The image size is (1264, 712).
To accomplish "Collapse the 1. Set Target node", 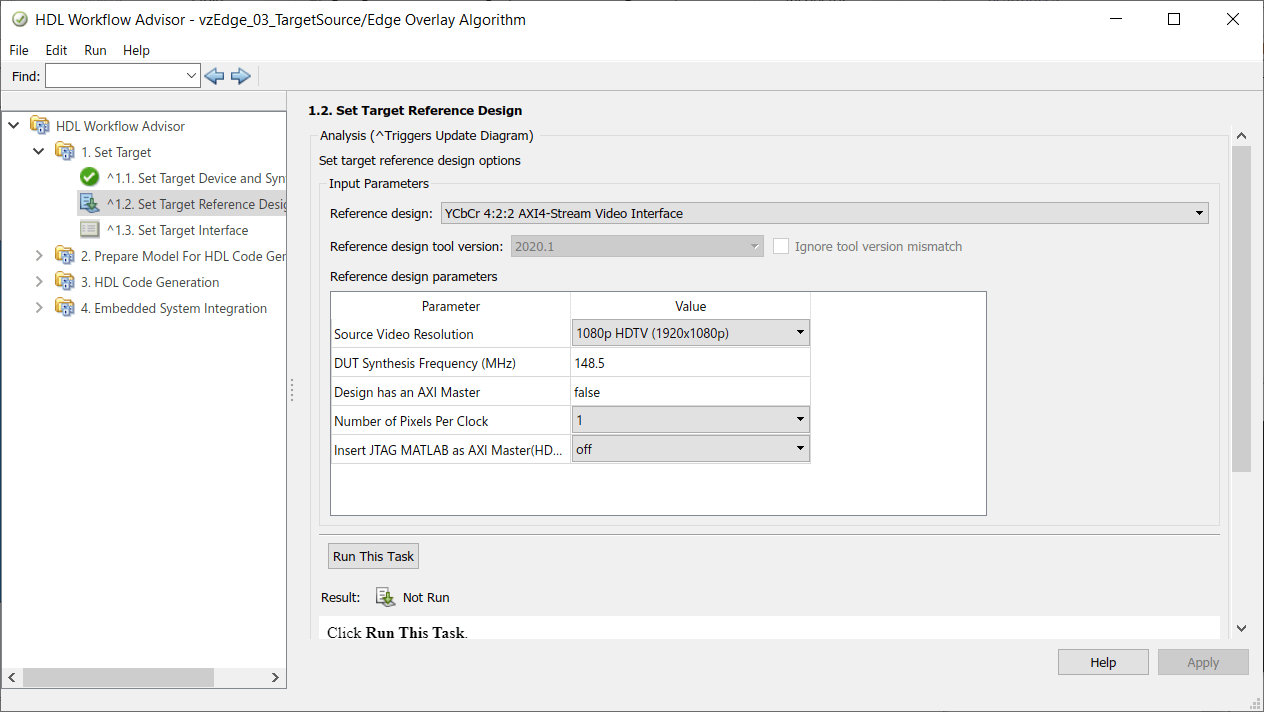I will pos(39,152).
